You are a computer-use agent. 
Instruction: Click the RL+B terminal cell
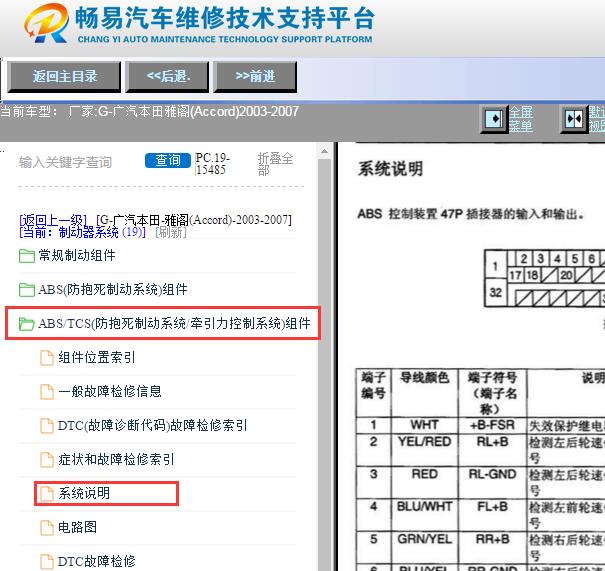point(492,449)
